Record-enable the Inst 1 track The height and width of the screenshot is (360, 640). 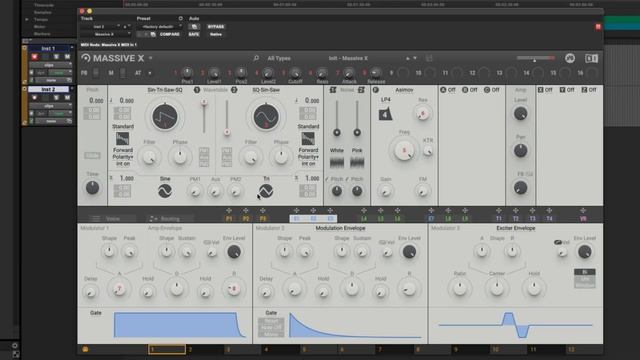[35, 56]
